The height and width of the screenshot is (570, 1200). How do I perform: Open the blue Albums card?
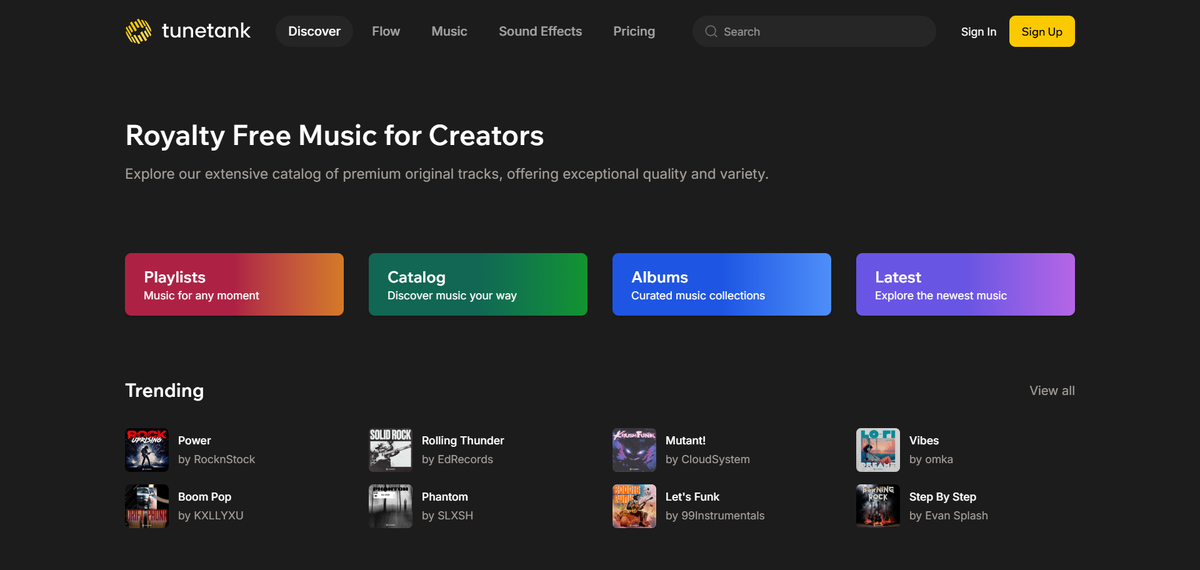722,284
